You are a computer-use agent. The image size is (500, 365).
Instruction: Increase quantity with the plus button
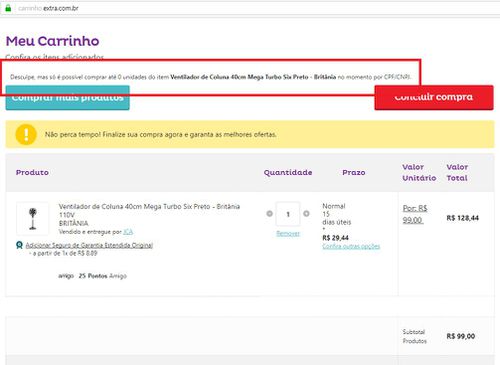[306, 214]
